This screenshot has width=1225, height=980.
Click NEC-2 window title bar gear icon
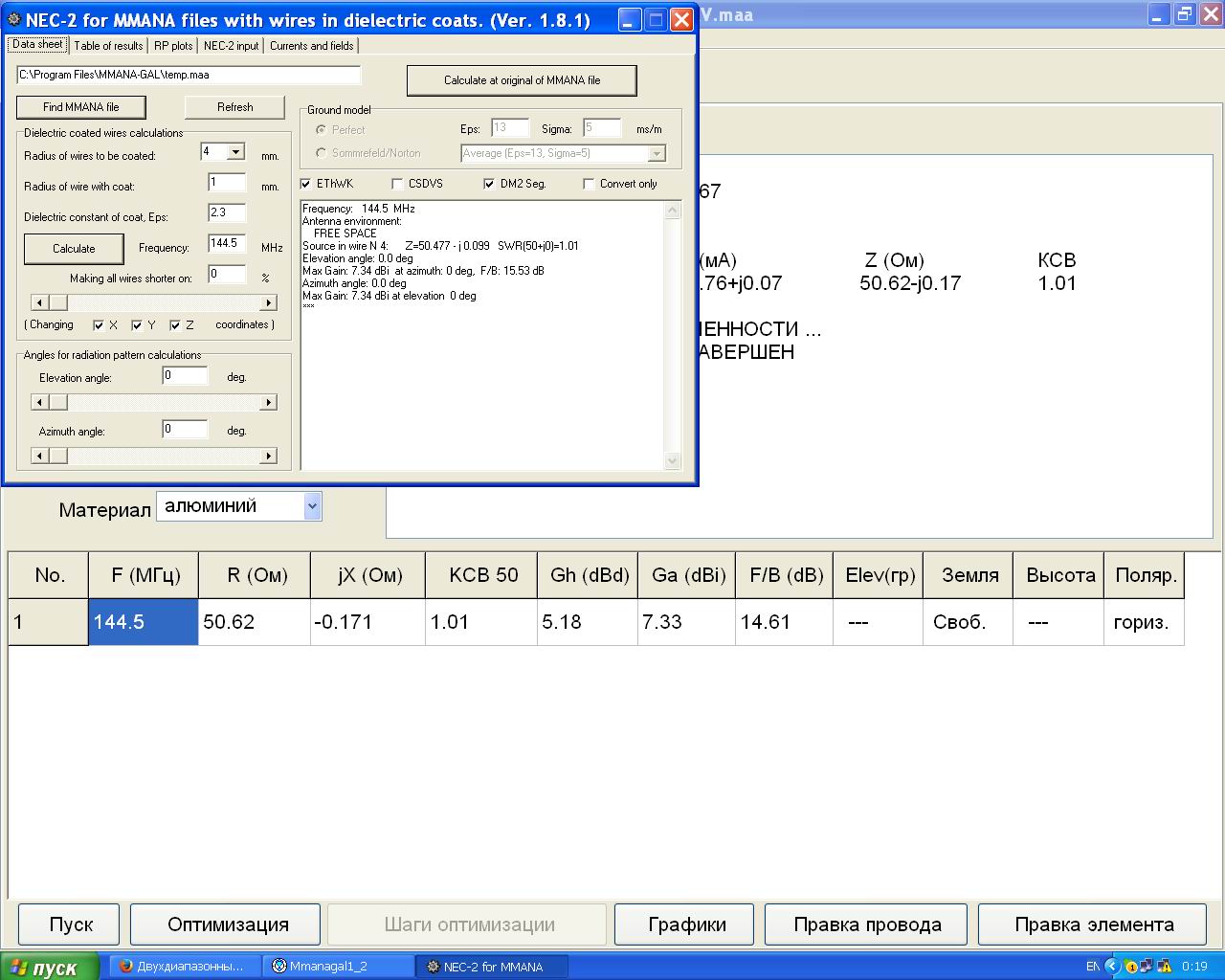click(14, 19)
